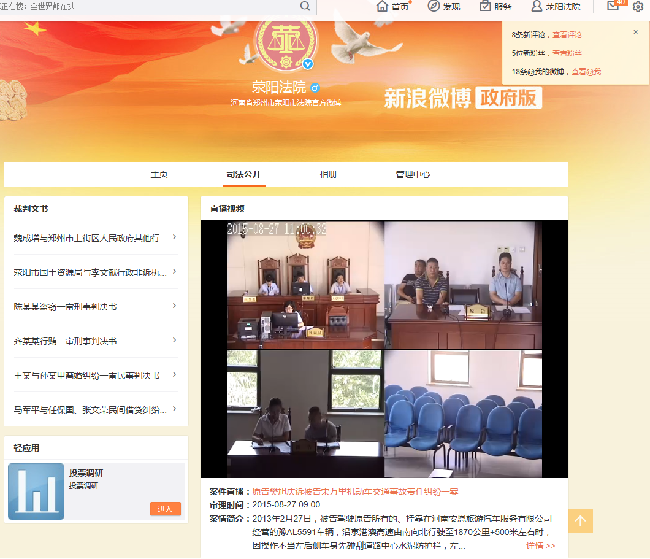Click the third orange link in the notification popup
Image resolution: width=650 pixels, height=559 pixels.
(586, 72)
